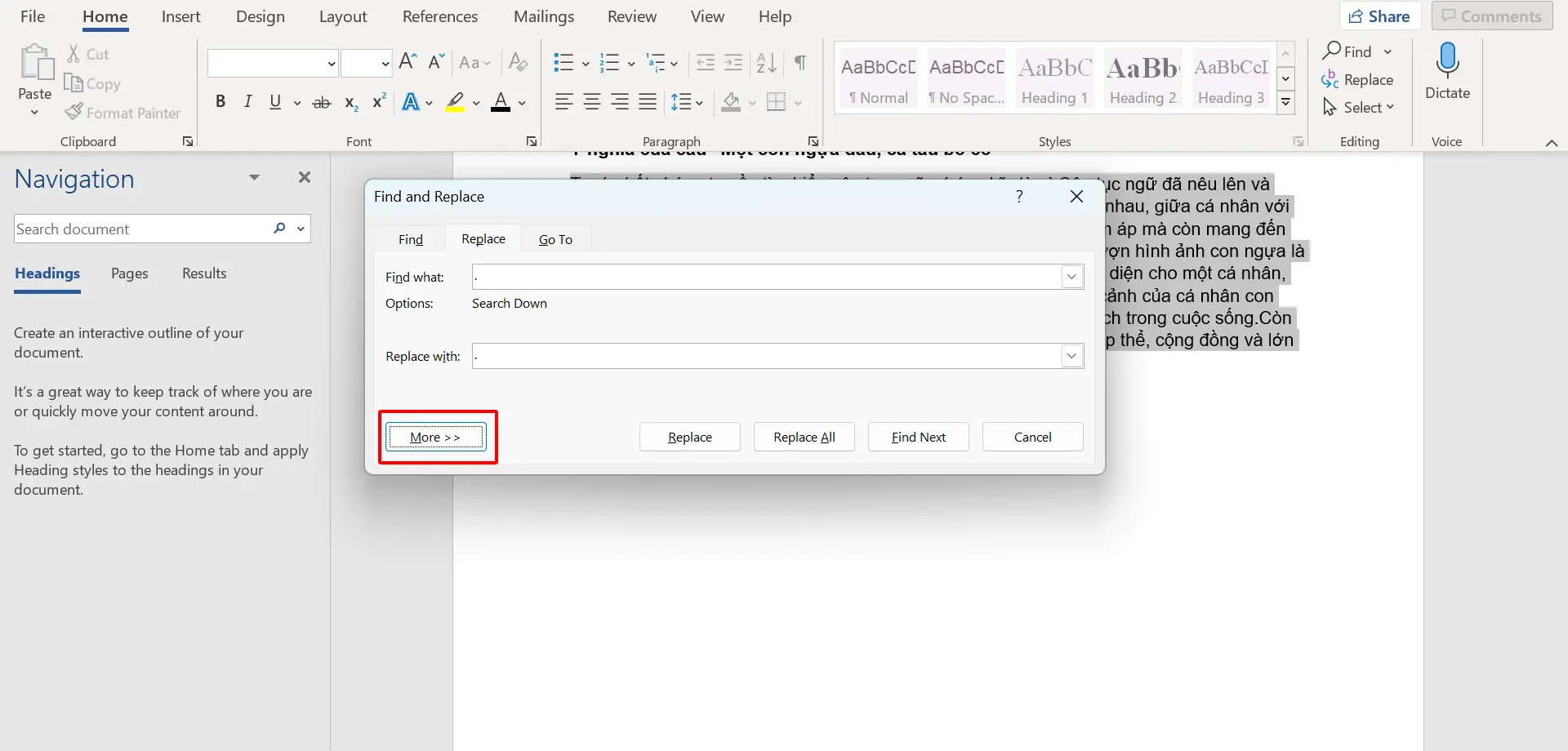The height and width of the screenshot is (751, 1568).
Task: Click the Borders icon
Action: tap(777, 102)
